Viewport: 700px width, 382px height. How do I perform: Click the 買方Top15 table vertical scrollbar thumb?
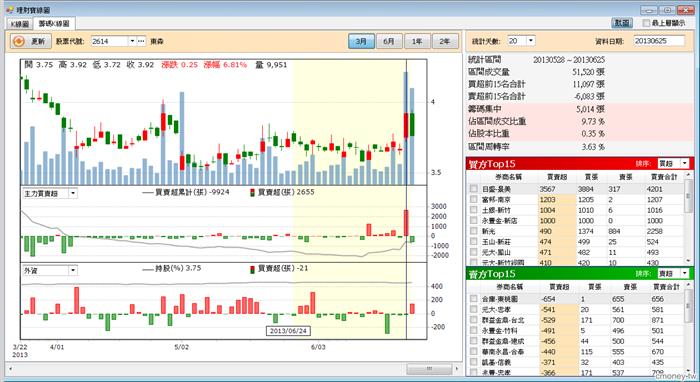tap(688, 196)
